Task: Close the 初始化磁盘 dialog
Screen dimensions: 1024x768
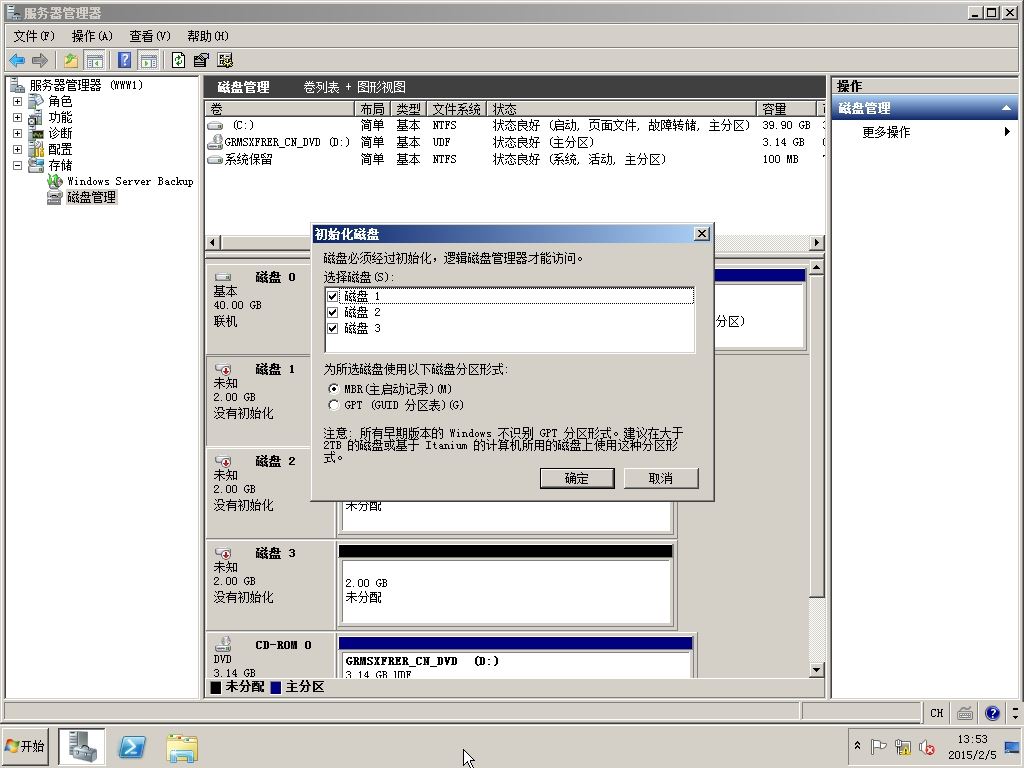Action: tap(701, 234)
